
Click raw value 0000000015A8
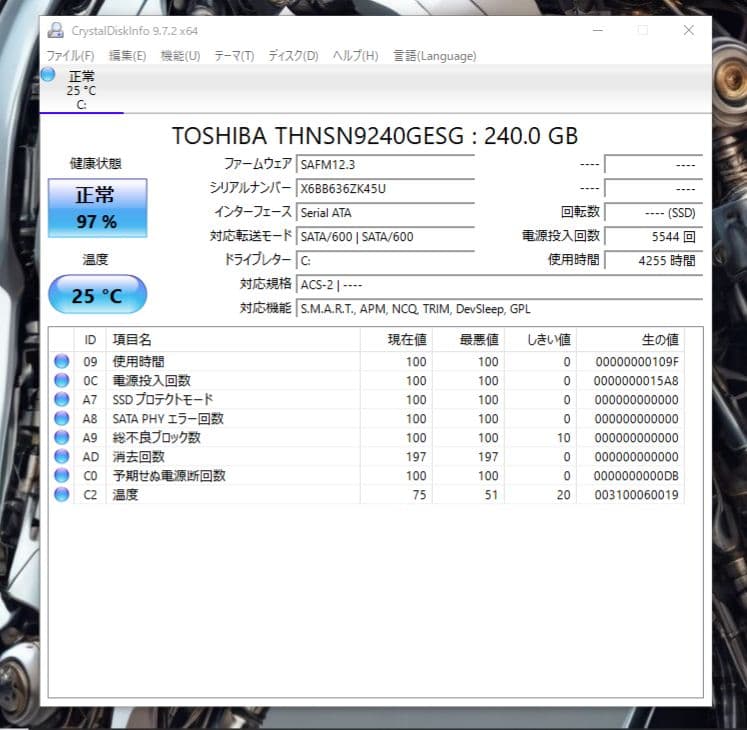636,381
